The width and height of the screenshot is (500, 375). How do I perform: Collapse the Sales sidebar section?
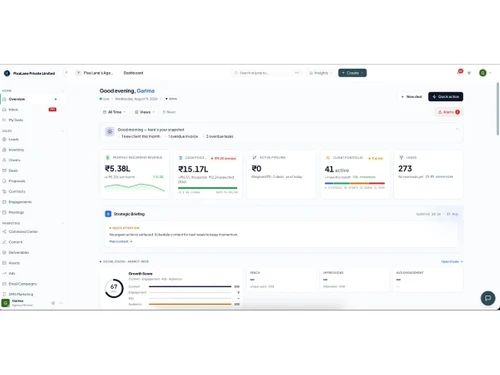pos(62,131)
